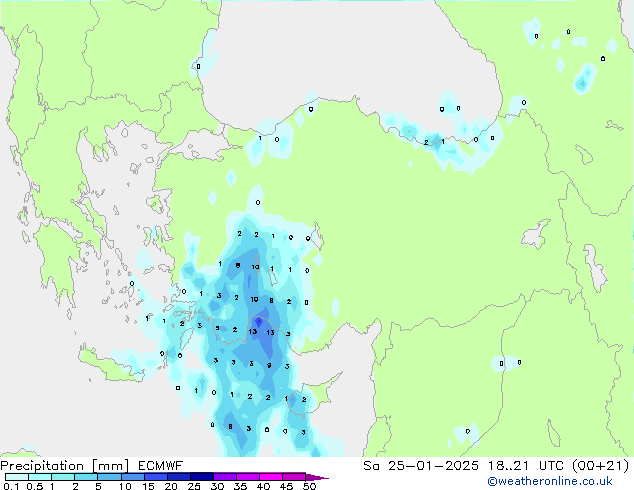
Task: Click the 0.5–1 mm legend color swatch
Action: coord(40,477)
